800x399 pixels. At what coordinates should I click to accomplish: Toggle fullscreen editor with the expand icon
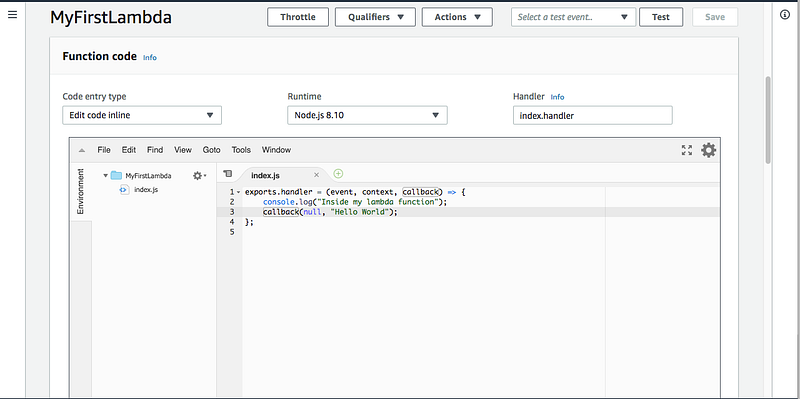[x=687, y=150]
